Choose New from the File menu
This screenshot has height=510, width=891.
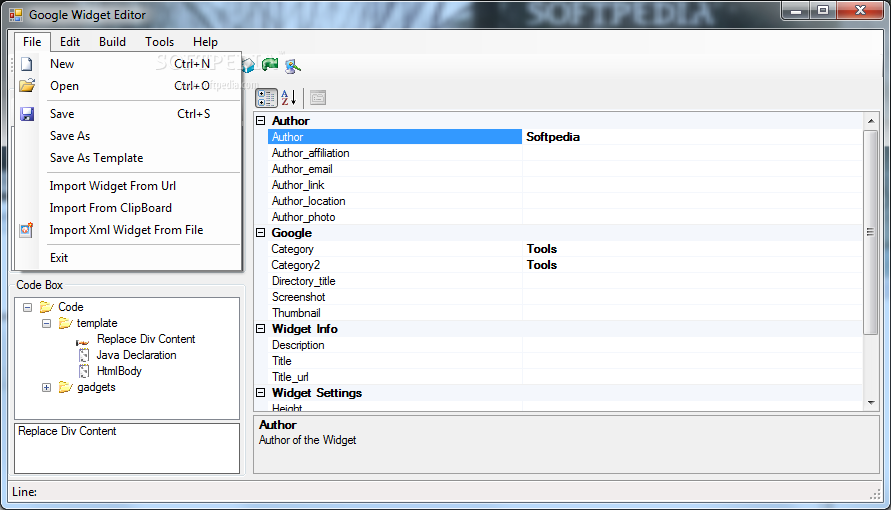[x=129, y=64]
